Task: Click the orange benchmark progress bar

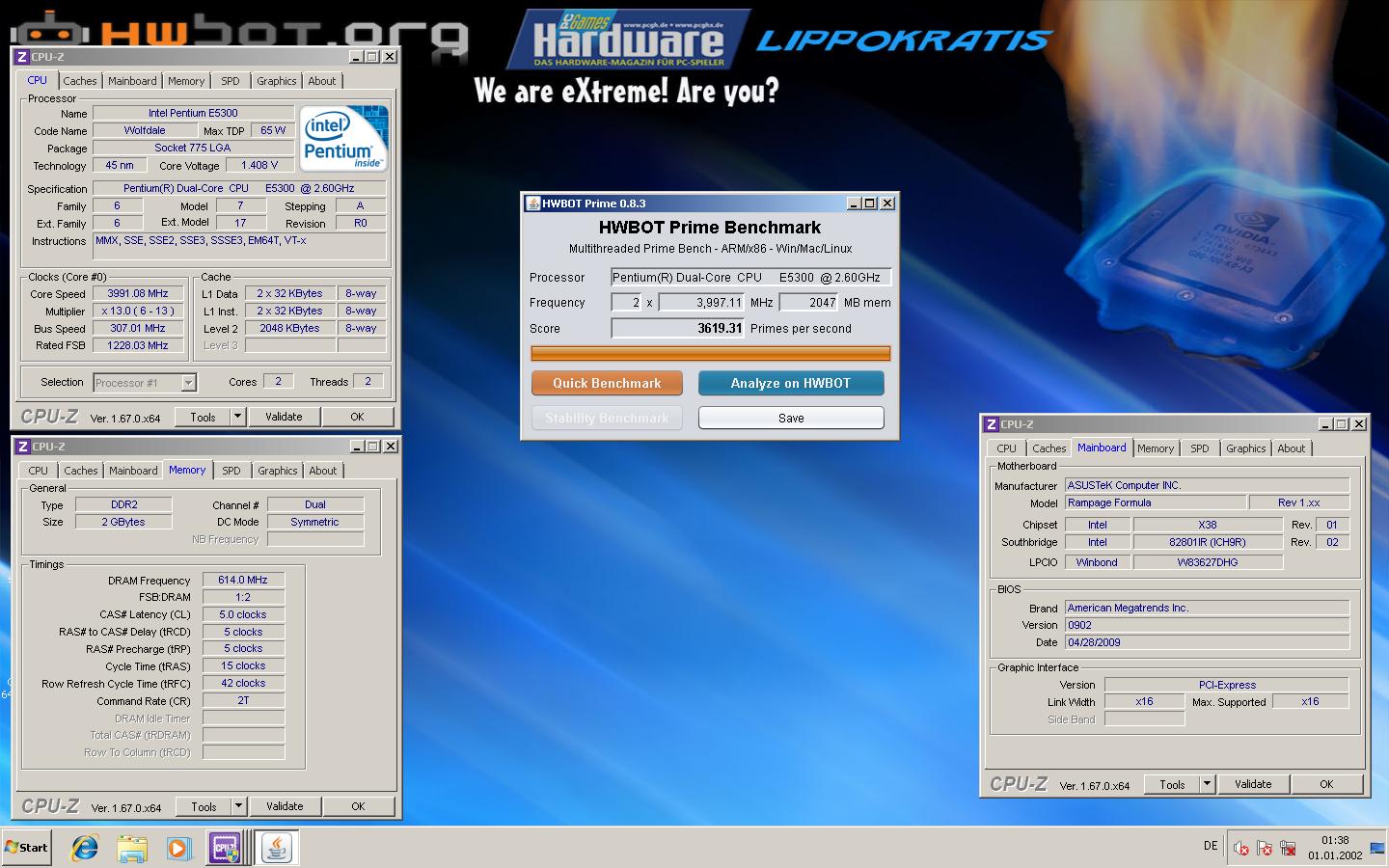Action: click(x=710, y=353)
